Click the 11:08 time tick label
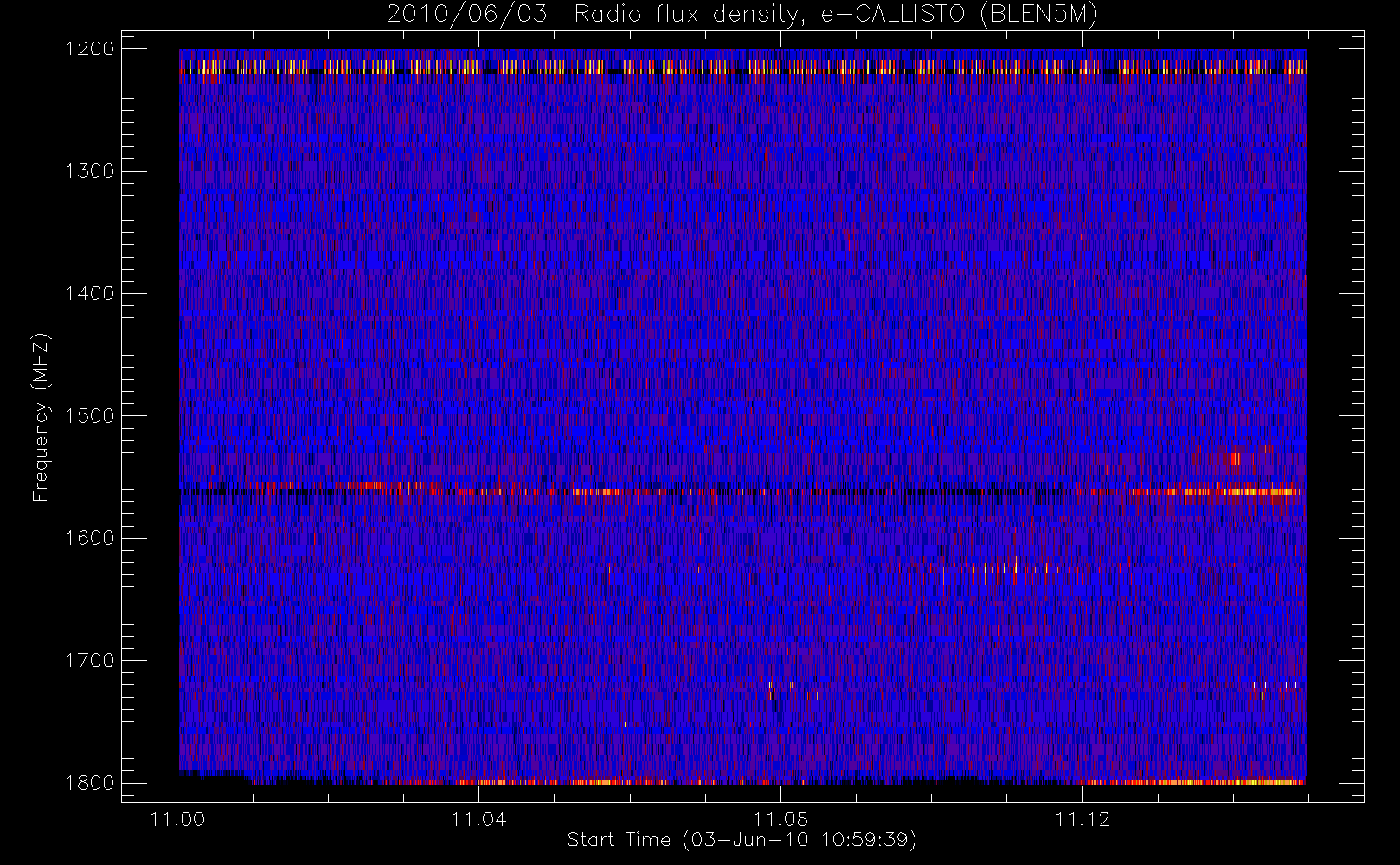 (x=780, y=819)
